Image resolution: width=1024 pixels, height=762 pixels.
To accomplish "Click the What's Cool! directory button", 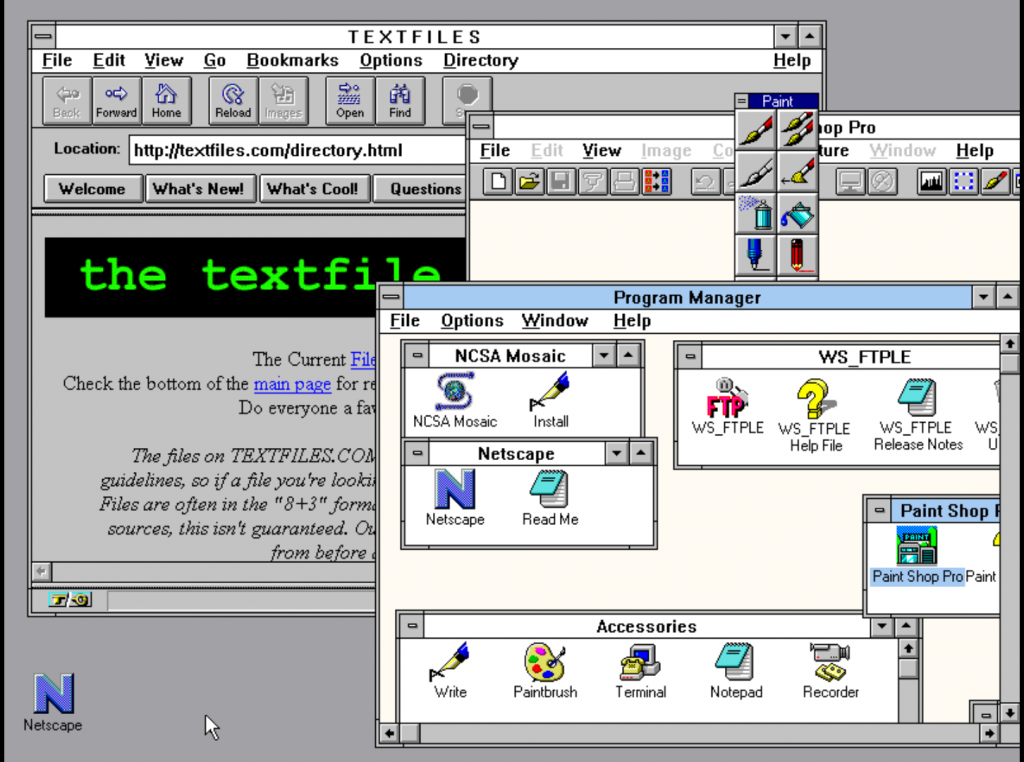I will point(314,189).
